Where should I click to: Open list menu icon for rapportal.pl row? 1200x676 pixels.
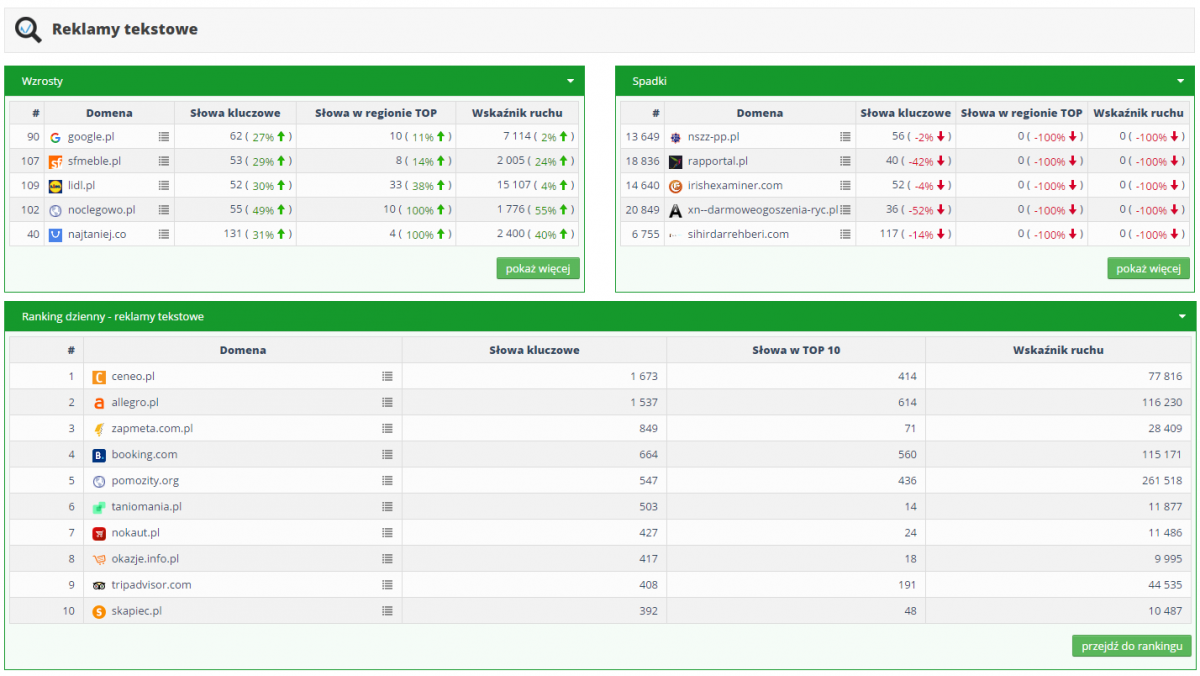click(x=845, y=161)
